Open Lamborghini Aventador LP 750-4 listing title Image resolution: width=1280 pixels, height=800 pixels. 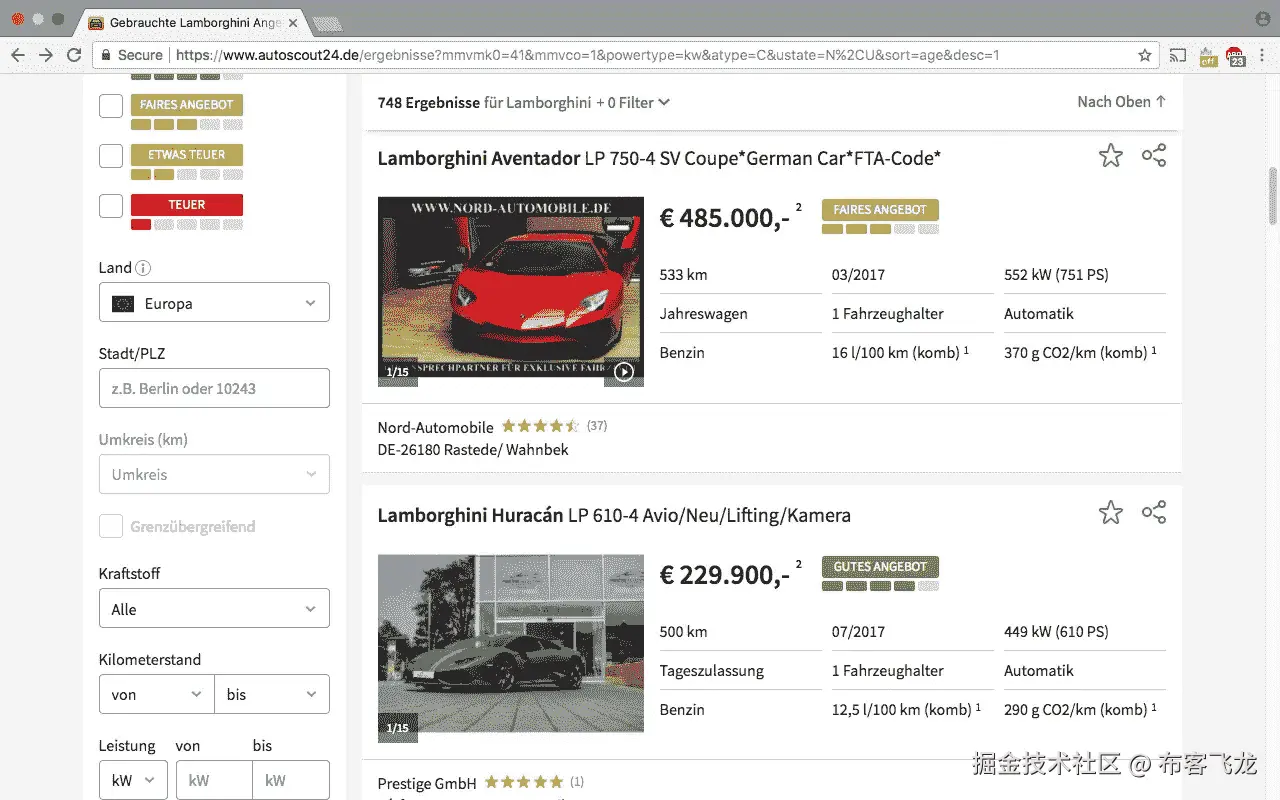[659, 158]
